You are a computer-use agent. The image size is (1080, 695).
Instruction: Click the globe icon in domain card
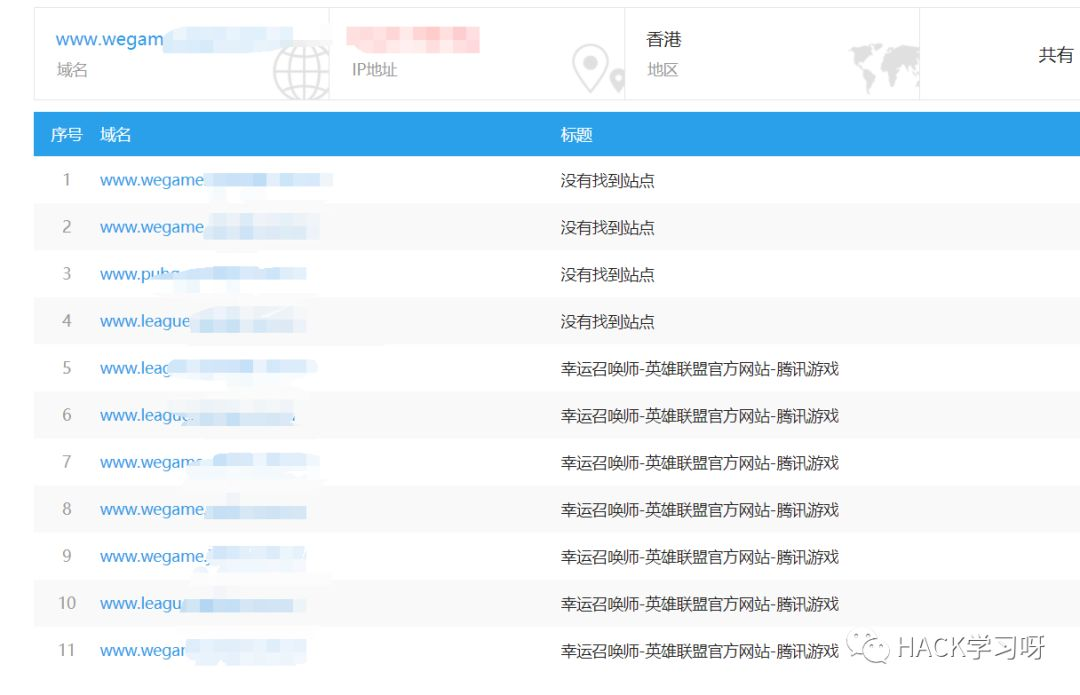pyautogui.click(x=301, y=72)
